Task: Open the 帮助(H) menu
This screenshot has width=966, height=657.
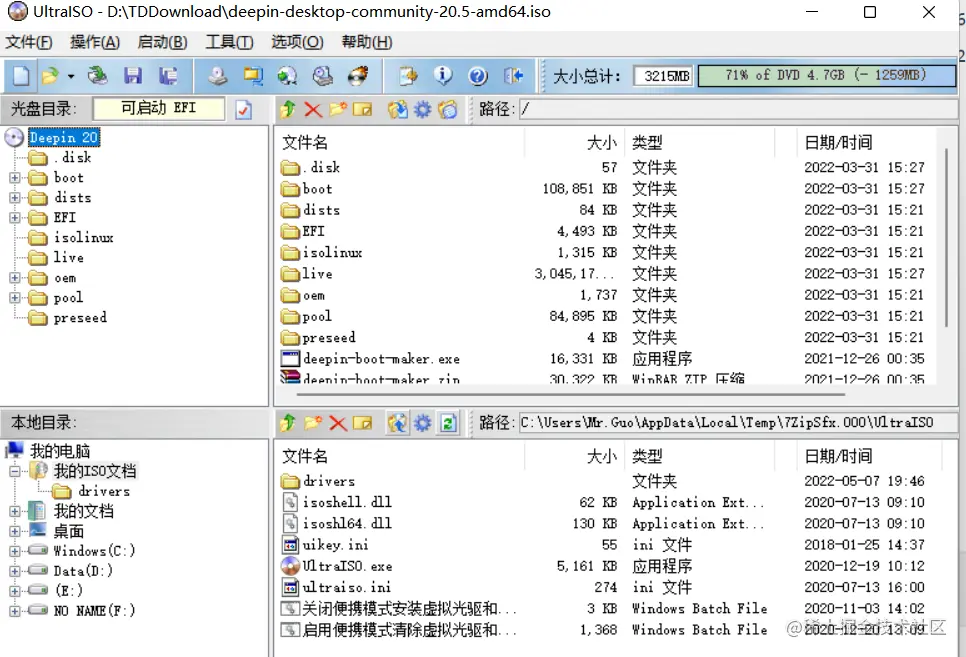Action: pyautogui.click(x=367, y=42)
